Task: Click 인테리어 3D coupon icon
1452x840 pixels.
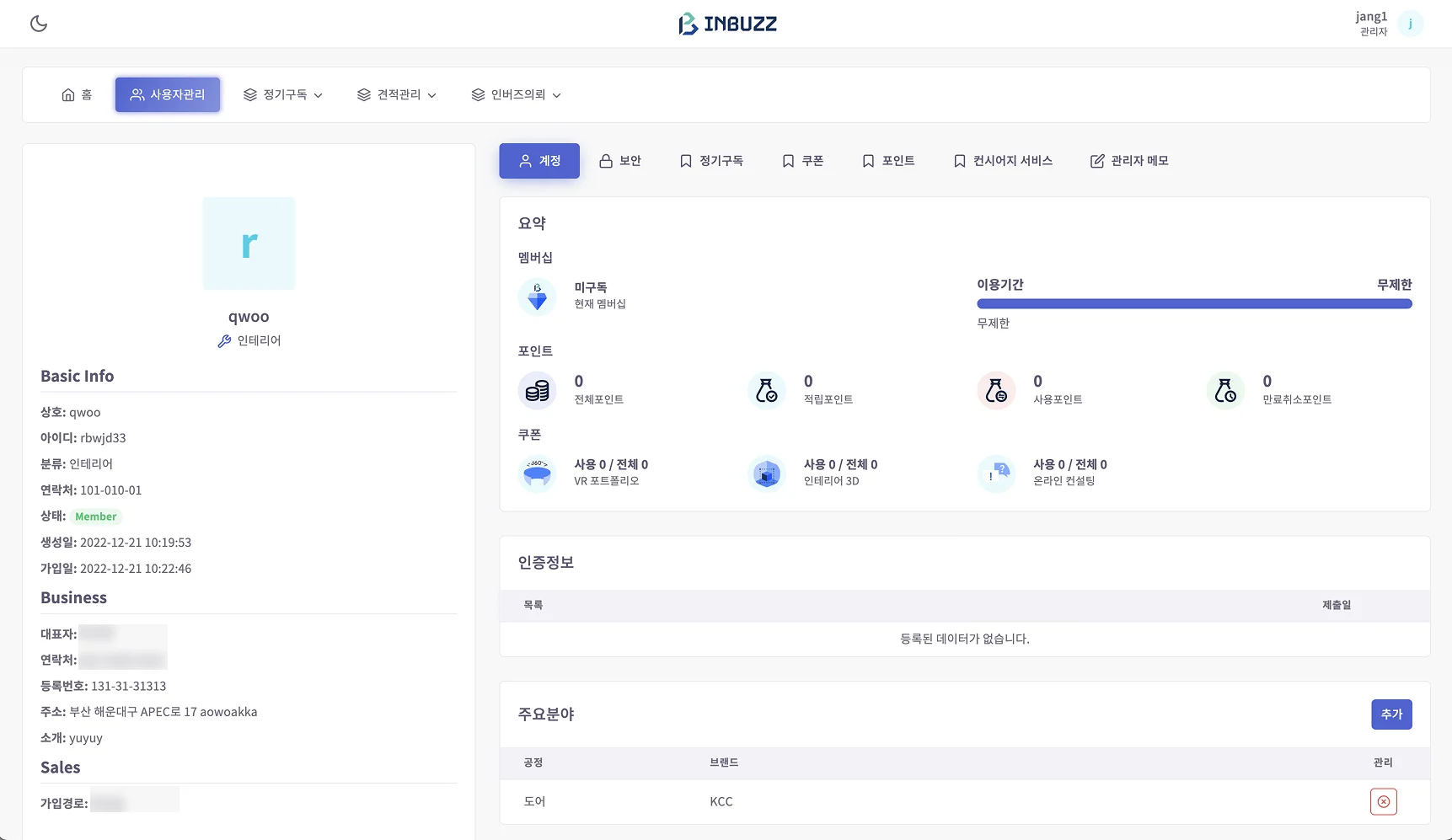Action: tap(767, 474)
